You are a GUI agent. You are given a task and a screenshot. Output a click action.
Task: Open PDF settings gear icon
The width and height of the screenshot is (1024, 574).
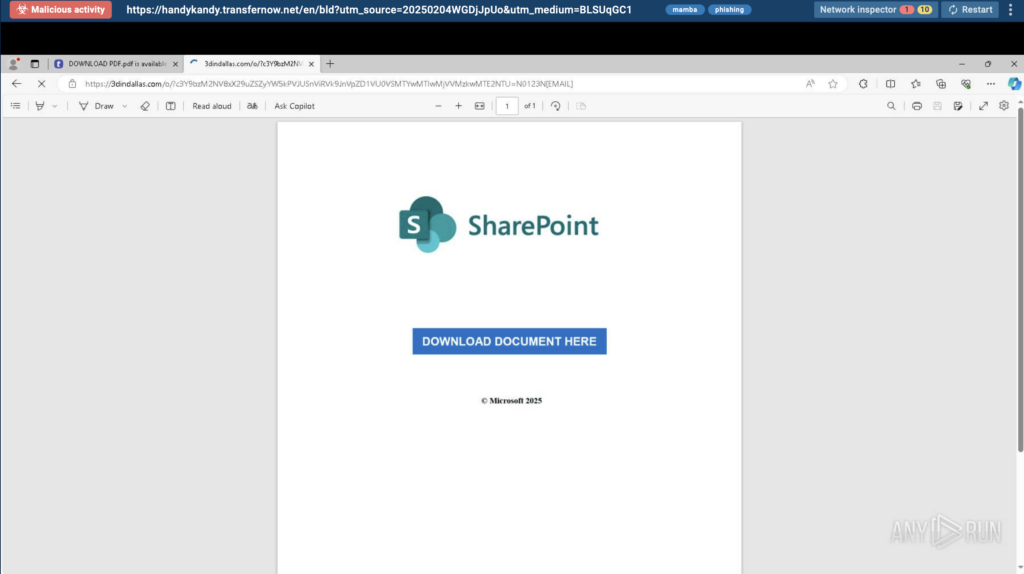(x=1004, y=106)
